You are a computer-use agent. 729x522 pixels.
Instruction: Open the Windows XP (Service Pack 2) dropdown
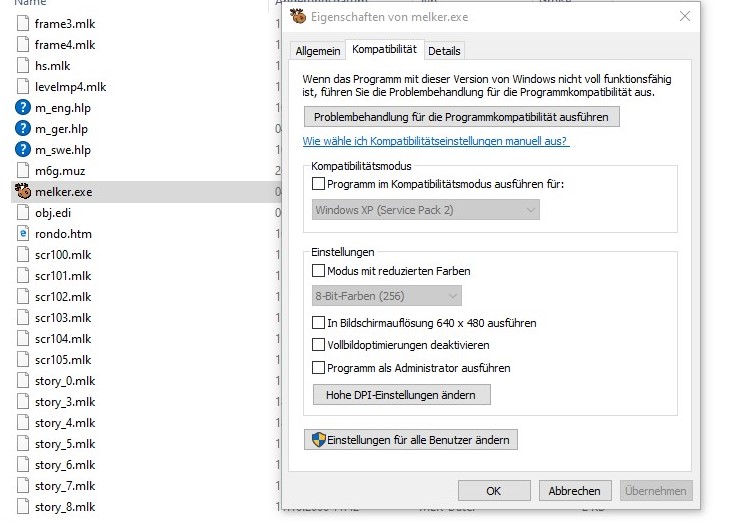tap(426, 210)
